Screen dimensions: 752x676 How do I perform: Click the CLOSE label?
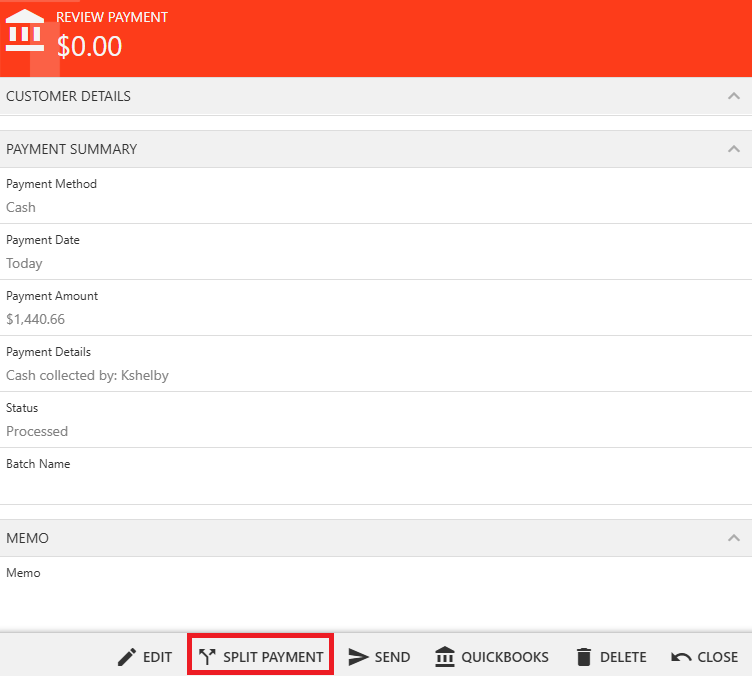click(717, 657)
